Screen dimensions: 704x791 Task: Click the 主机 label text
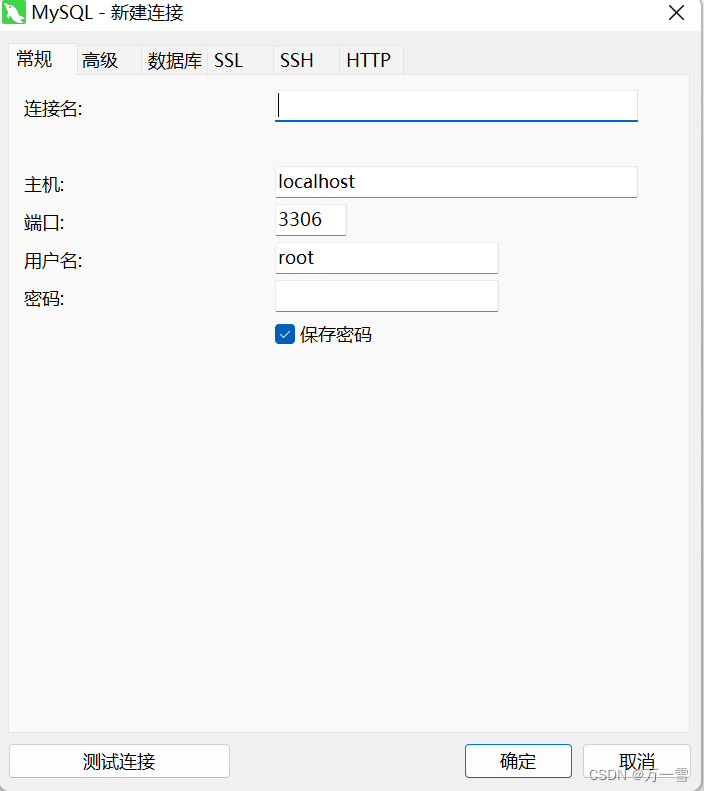pyautogui.click(x=44, y=185)
